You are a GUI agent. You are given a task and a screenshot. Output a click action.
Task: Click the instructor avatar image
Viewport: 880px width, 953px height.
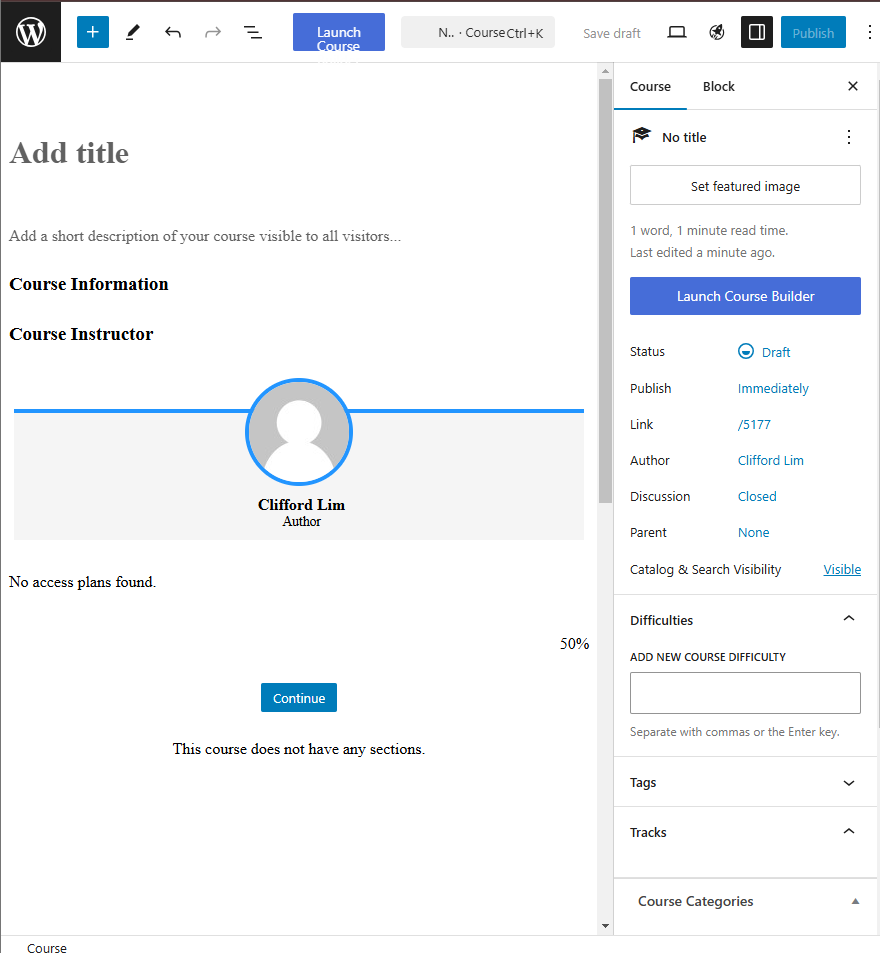299,432
